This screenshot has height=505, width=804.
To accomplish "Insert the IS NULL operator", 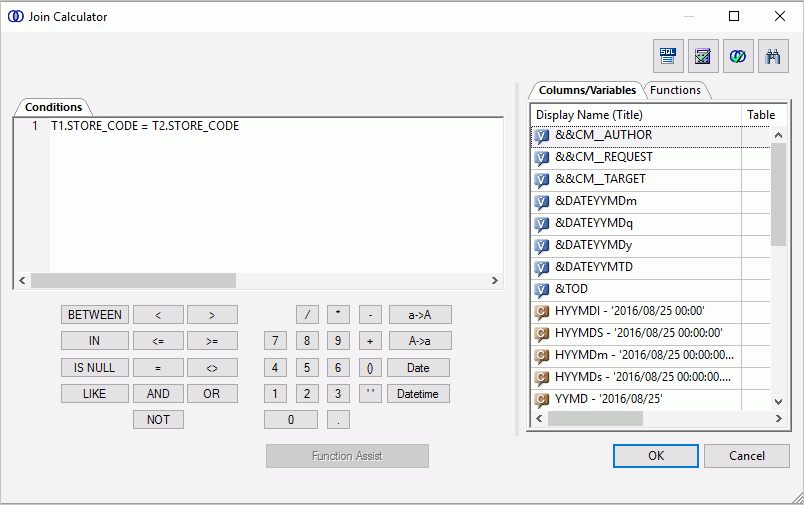I will pyautogui.click(x=95, y=368).
